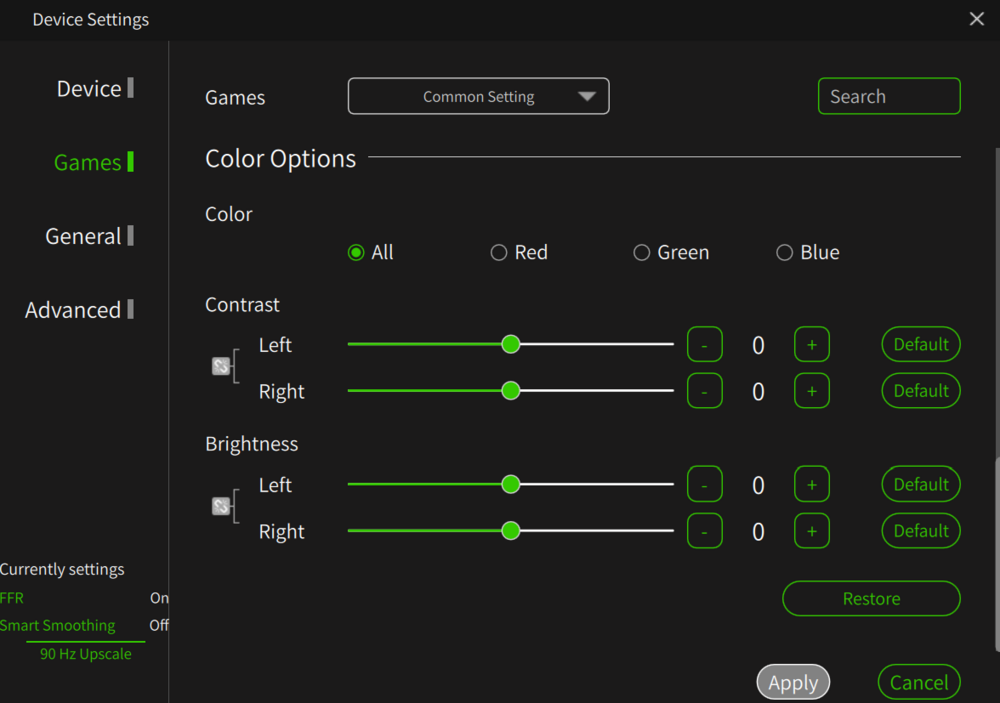Select the Red color radio button
This screenshot has height=703, width=1000.
499,253
